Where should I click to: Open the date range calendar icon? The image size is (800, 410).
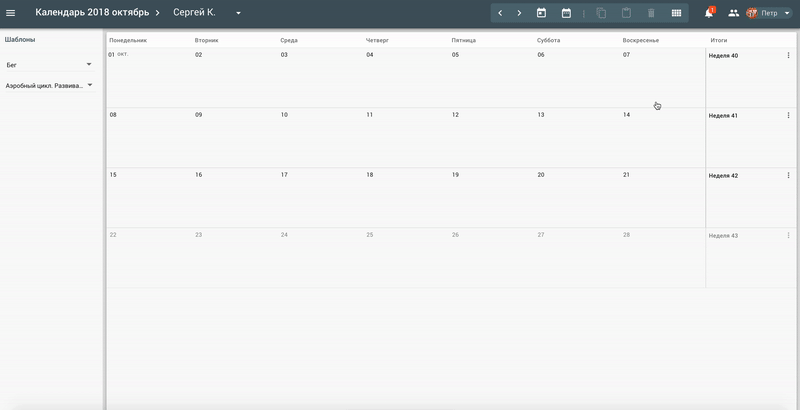[x=566, y=13]
